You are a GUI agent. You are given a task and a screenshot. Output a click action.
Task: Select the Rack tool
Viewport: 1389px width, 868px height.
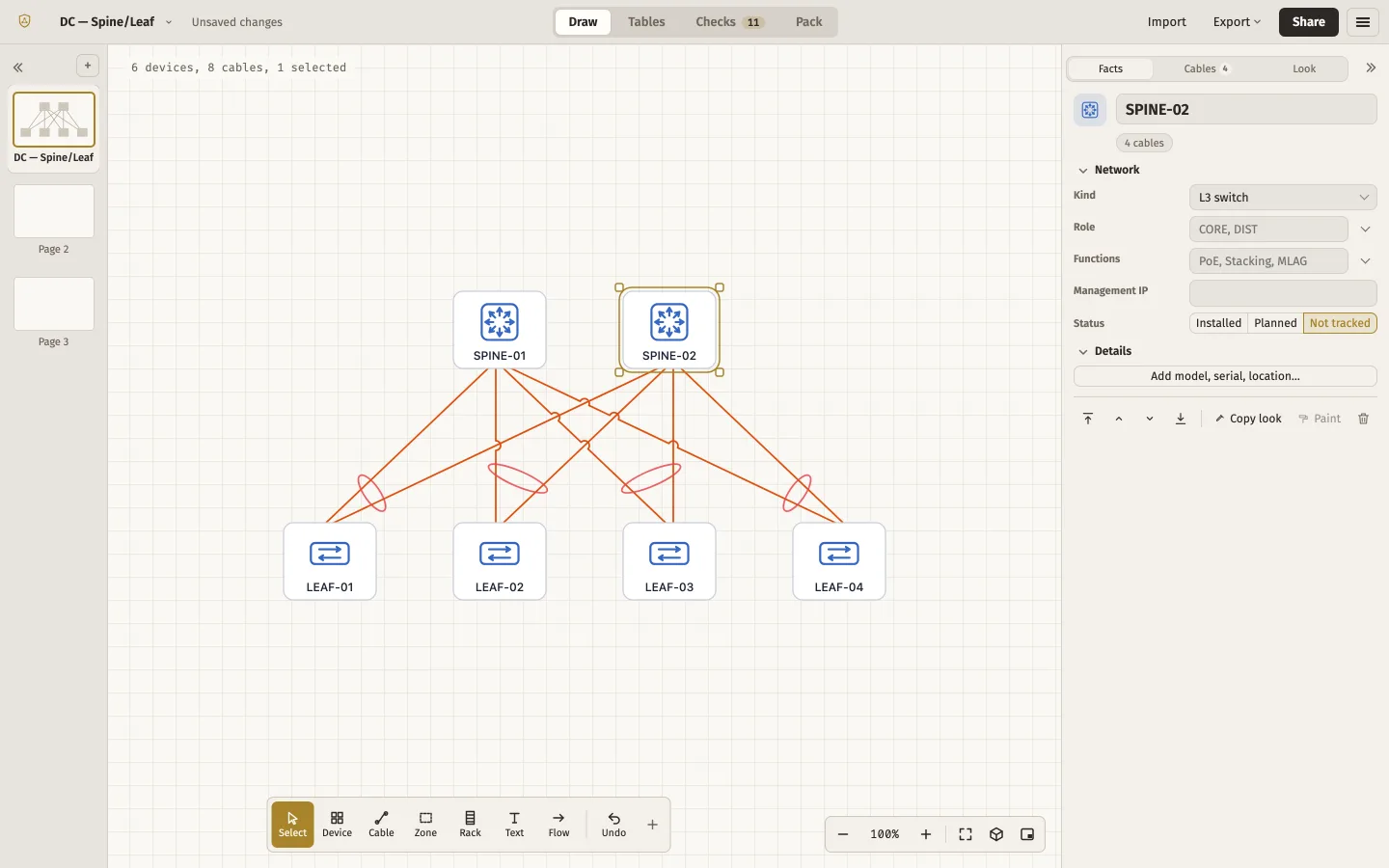(470, 825)
